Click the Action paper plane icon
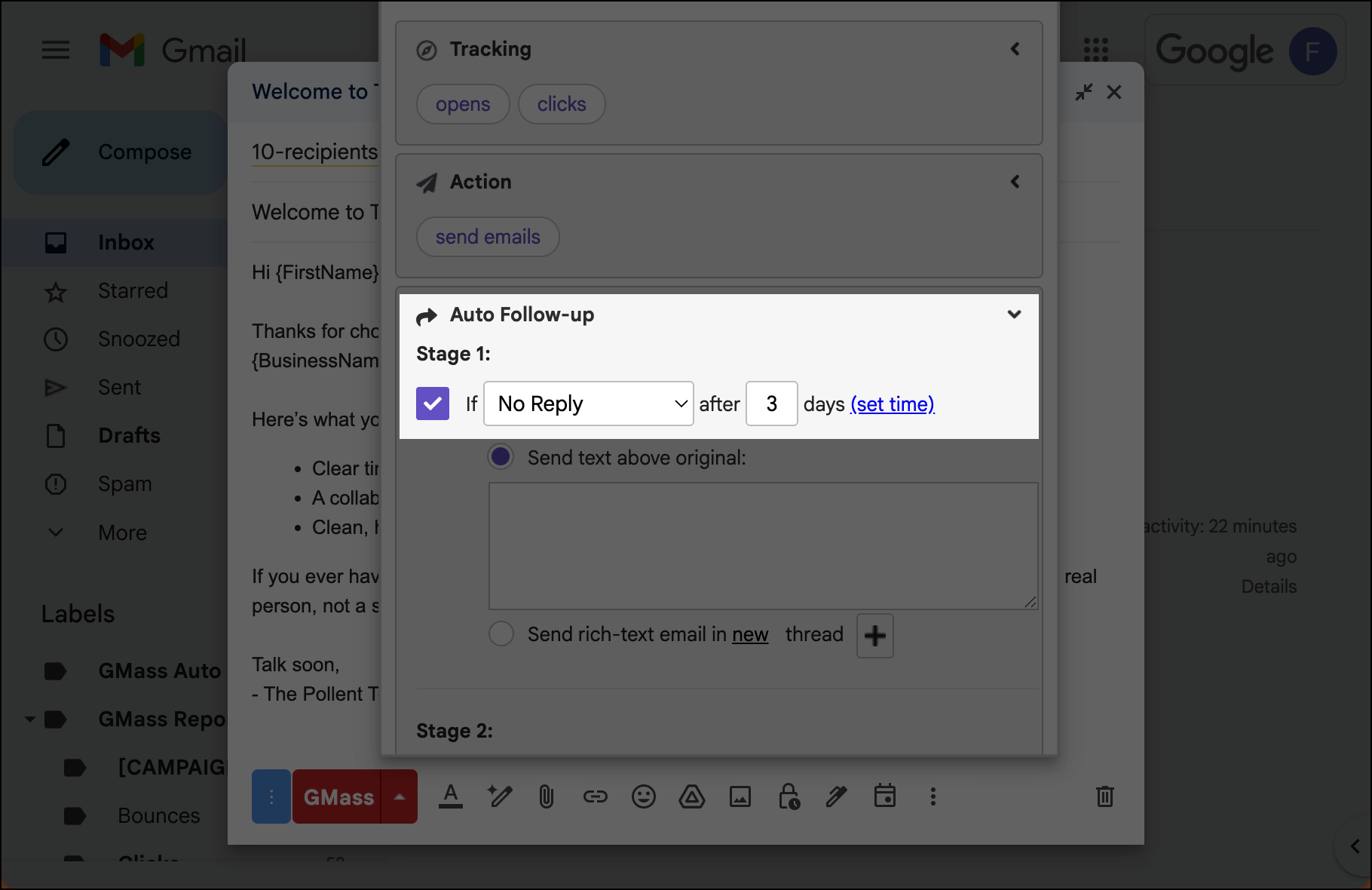1372x890 pixels. 427,183
